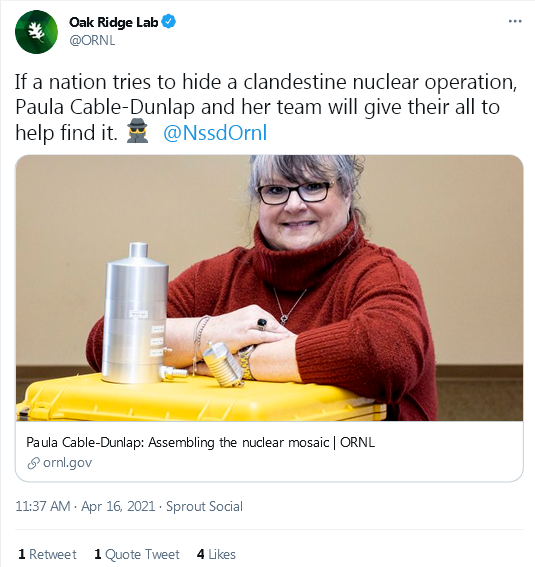Open the @NssdOrnl mention link
This screenshot has height=567, width=535.
(215, 133)
